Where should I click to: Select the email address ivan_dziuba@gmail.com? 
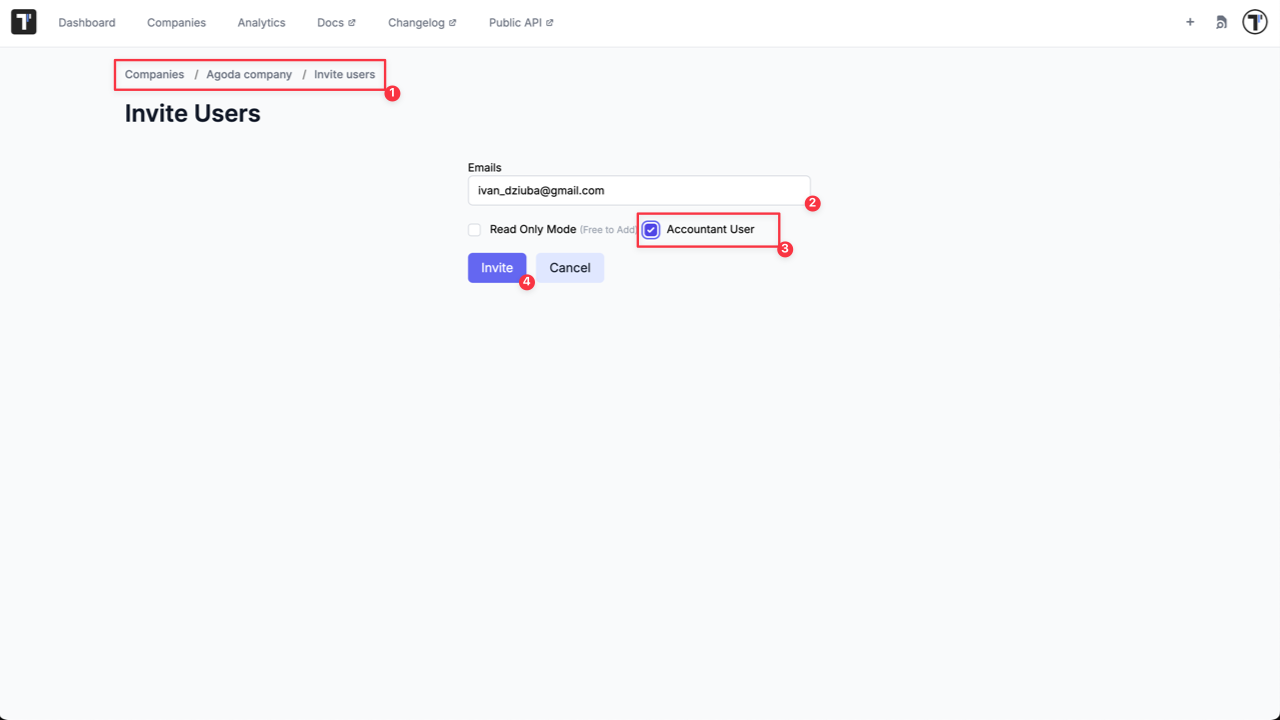[541, 190]
